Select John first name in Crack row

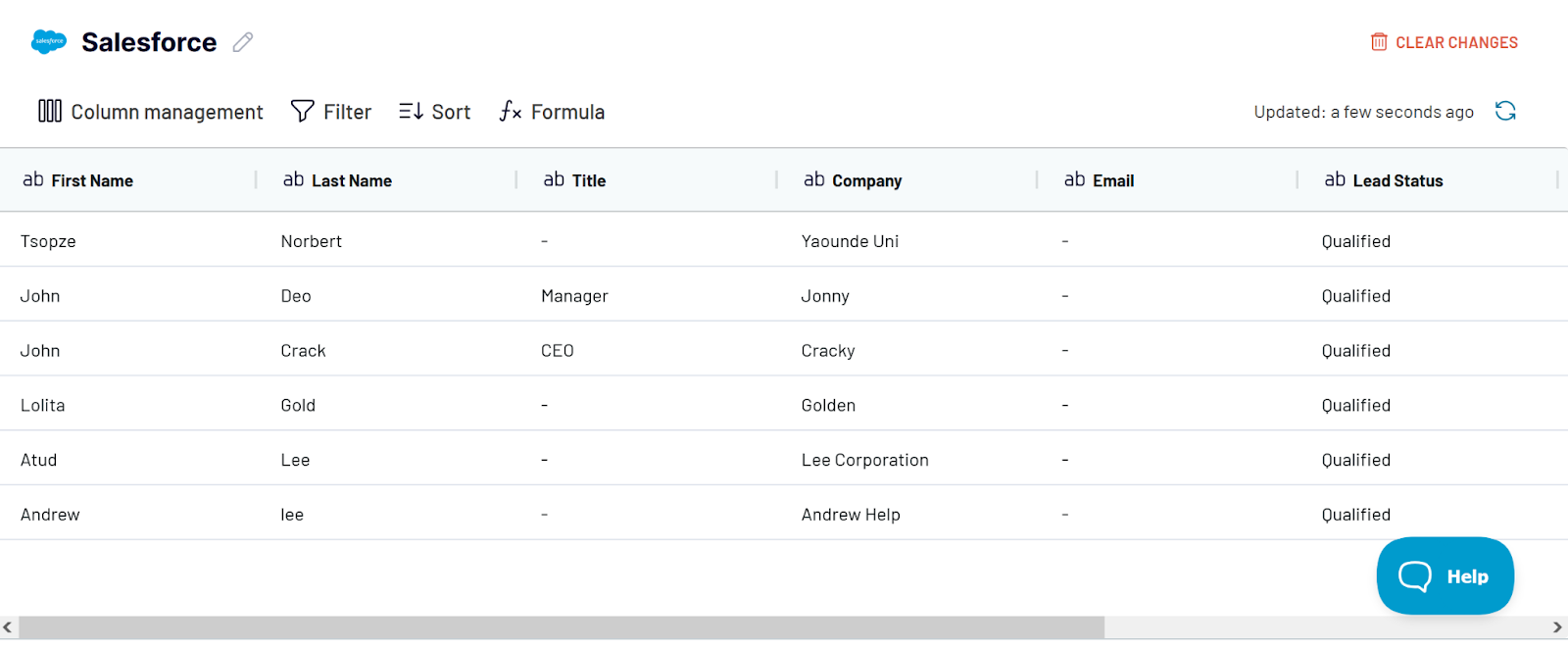[x=40, y=351]
